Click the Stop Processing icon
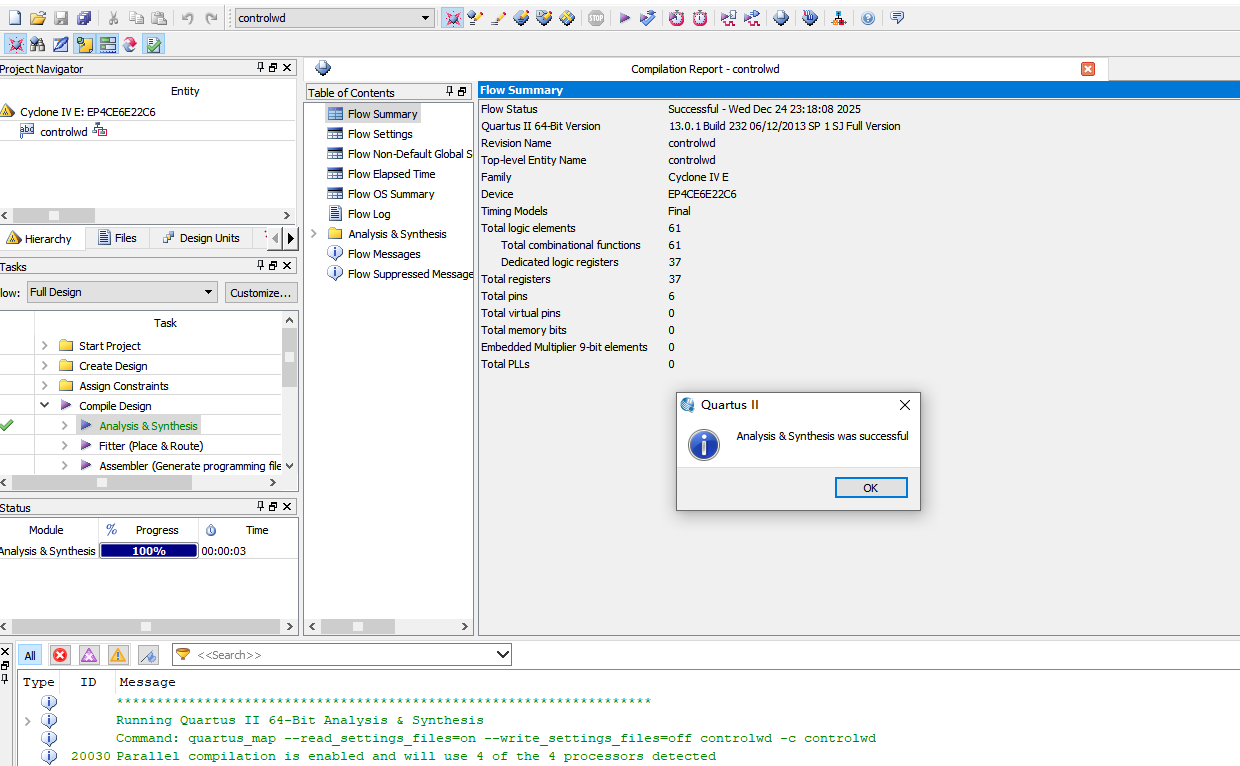The width and height of the screenshot is (1240, 766). pyautogui.click(x=596, y=18)
